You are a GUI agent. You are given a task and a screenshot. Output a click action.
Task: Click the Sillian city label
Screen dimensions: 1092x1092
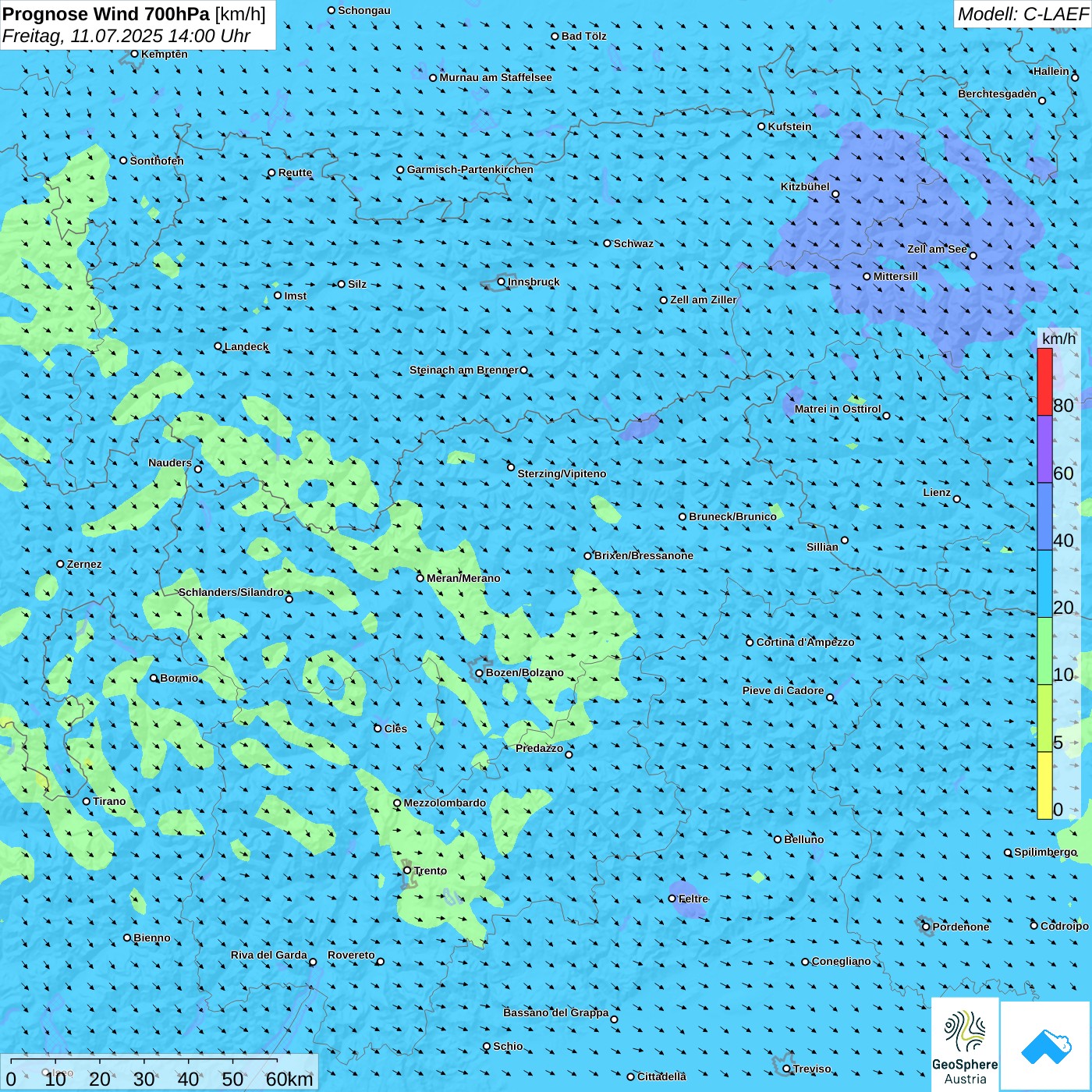822,547
